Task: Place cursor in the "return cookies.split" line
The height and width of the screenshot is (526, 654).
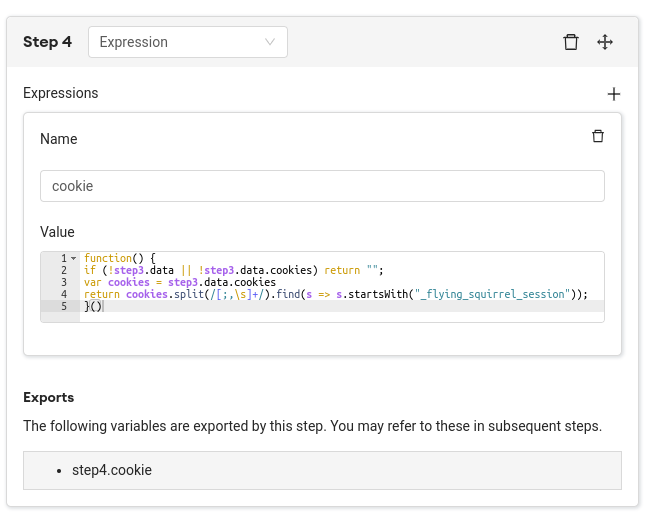Action: tap(335, 294)
